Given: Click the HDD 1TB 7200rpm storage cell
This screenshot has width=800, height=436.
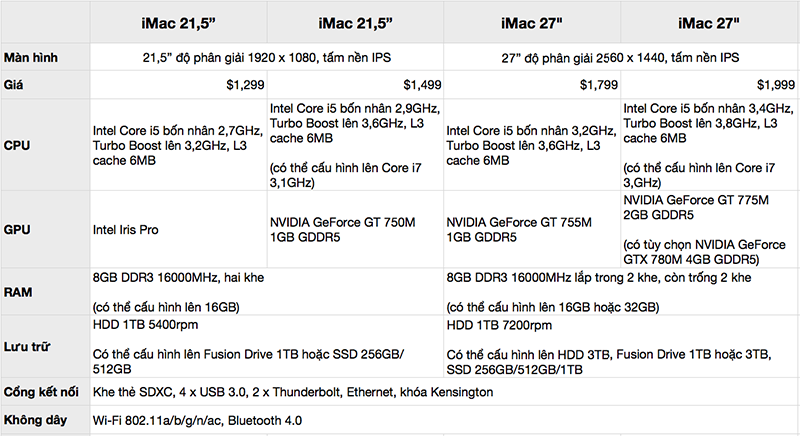Looking at the screenshot, I should (x=503, y=327).
